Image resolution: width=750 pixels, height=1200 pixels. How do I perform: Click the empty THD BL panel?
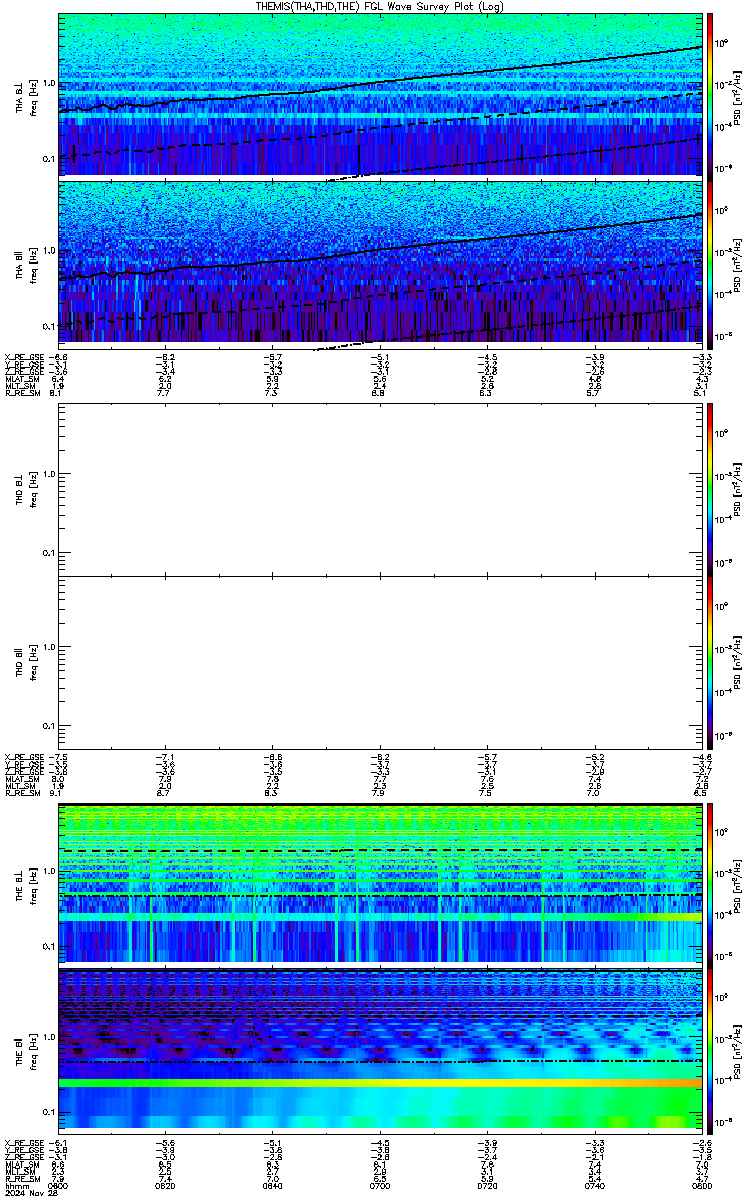click(x=380, y=489)
